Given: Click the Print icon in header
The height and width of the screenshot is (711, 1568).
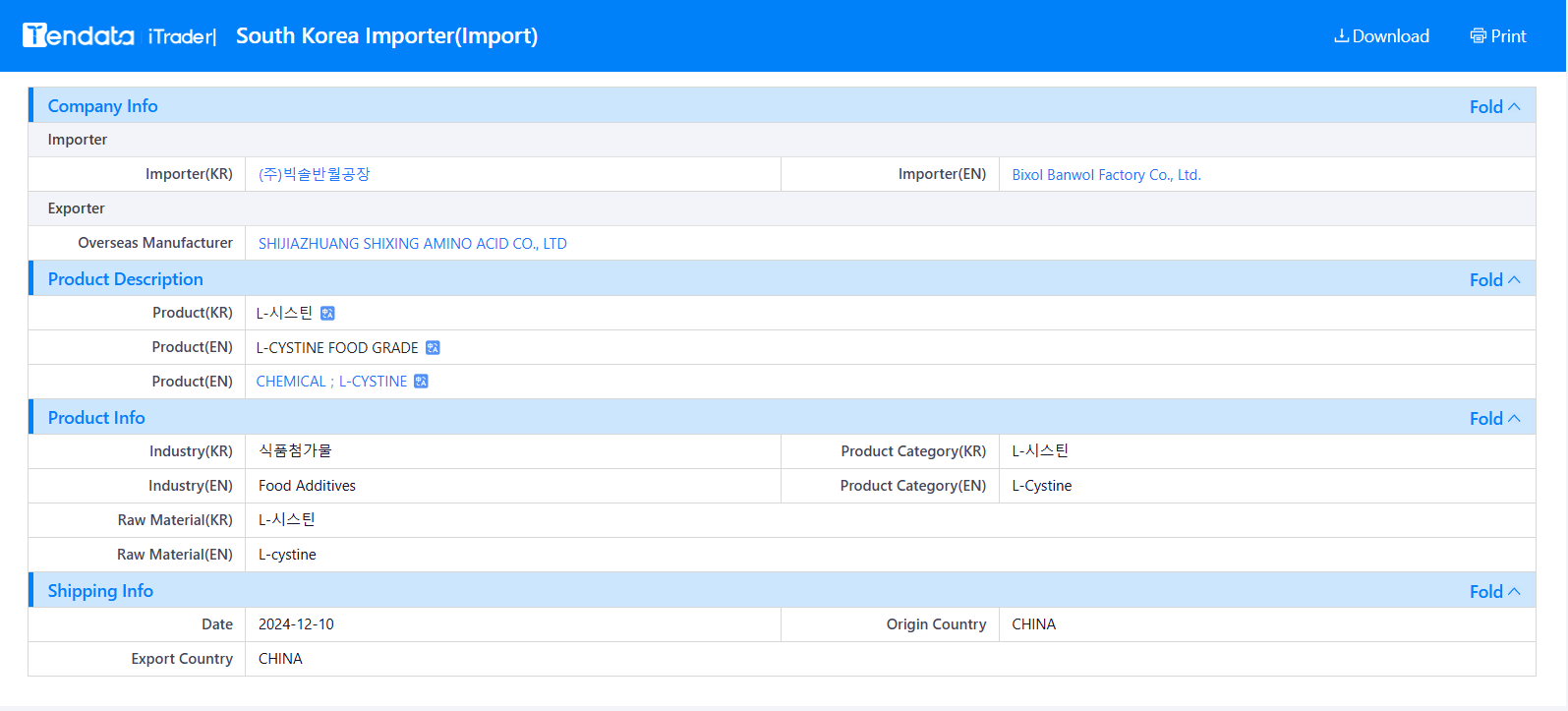Looking at the screenshot, I should (1478, 36).
